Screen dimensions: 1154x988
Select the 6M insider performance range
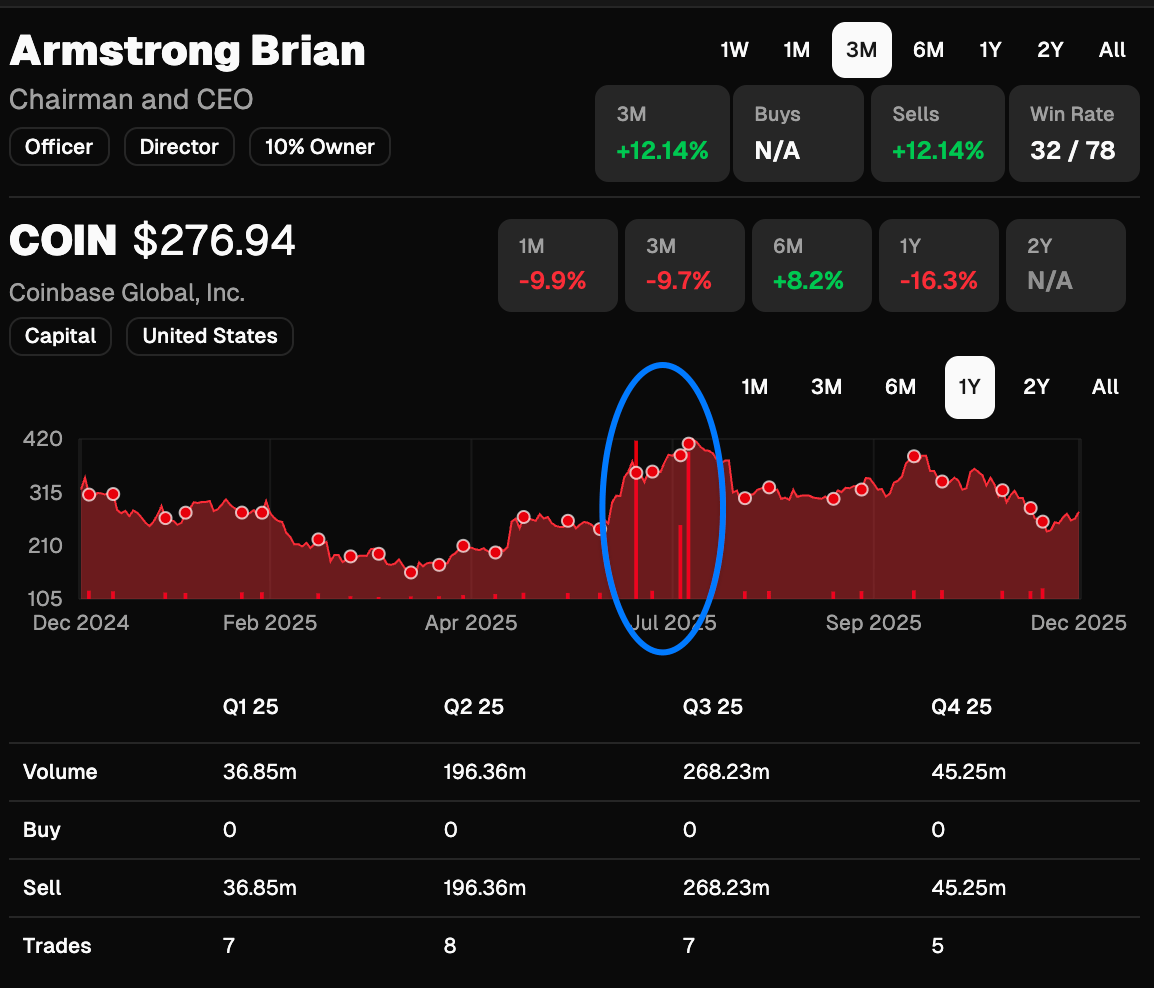pos(928,50)
